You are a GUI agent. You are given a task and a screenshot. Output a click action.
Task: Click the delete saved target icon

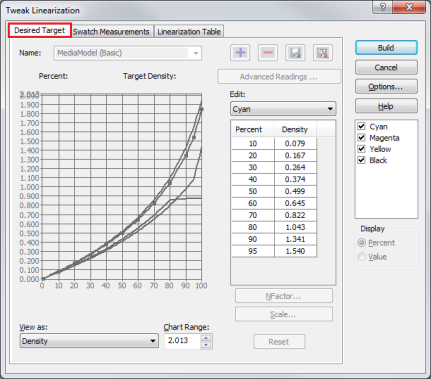(323, 53)
